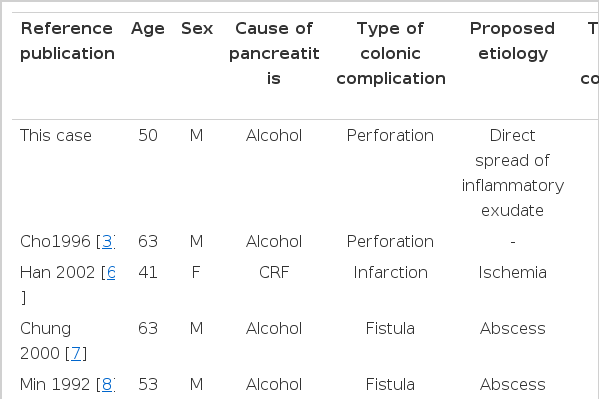The width and height of the screenshot is (599, 399).
Task: Click the Ischemia etiology cell
Action: 512,272
